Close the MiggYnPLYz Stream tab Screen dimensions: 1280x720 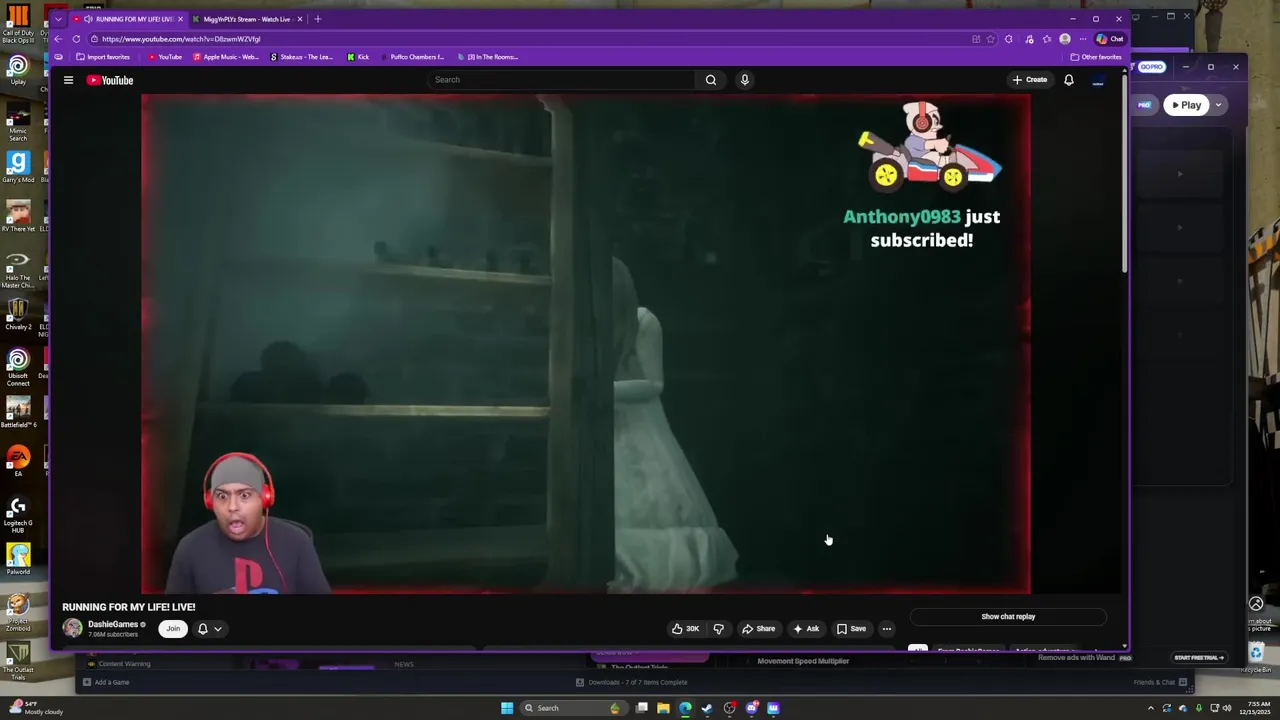click(299, 19)
